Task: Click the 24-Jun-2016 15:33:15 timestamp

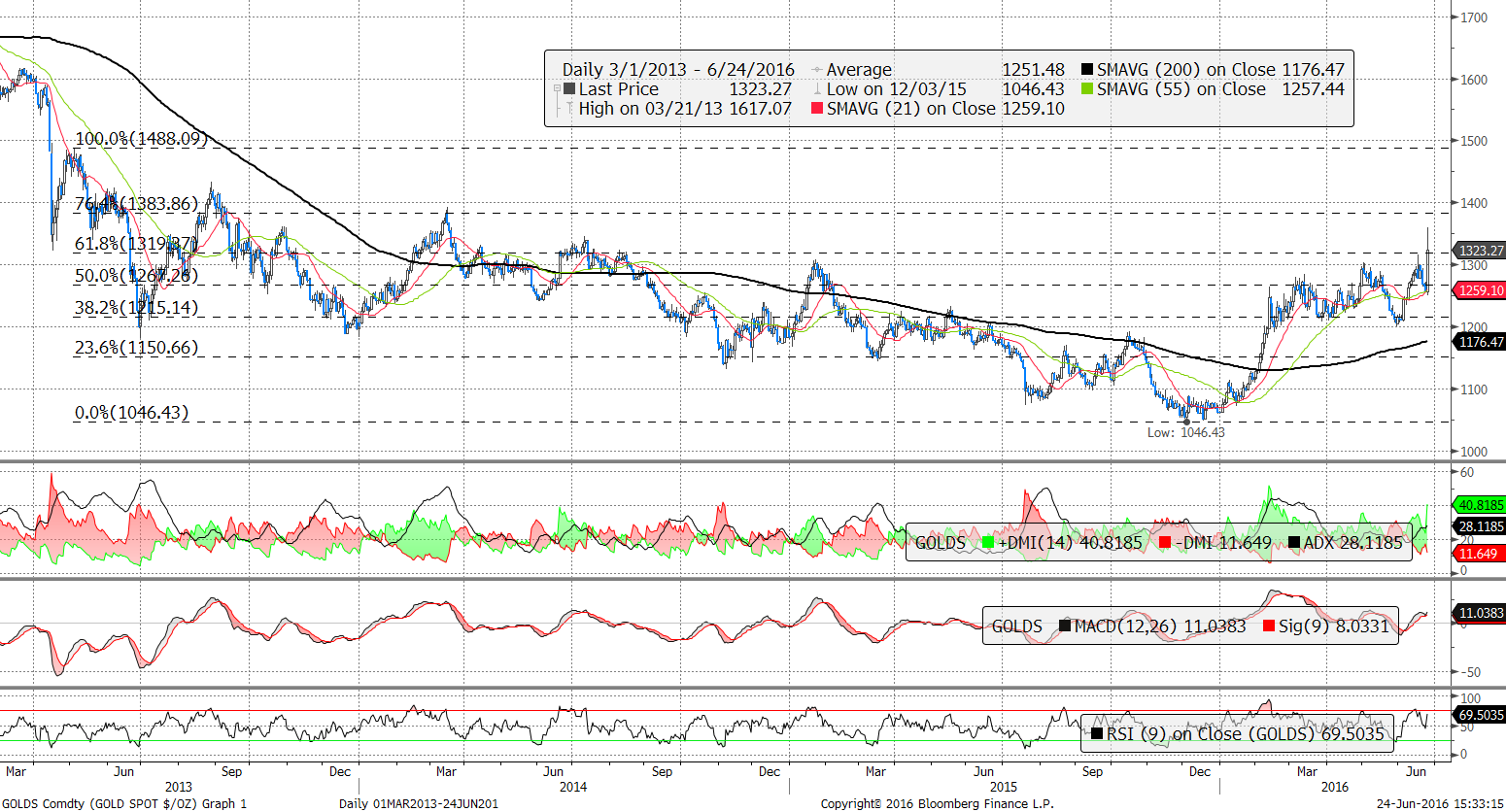Action: coord(1440,803)
